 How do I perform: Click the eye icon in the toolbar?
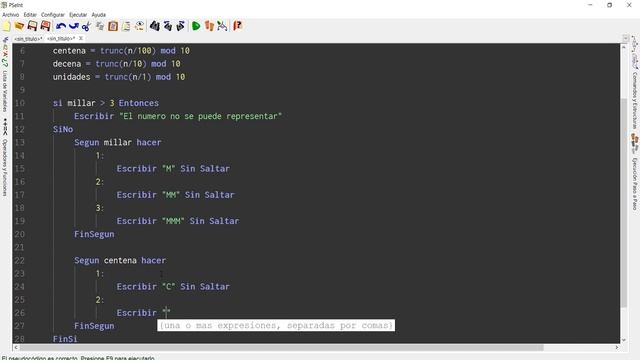pos(140,26)
